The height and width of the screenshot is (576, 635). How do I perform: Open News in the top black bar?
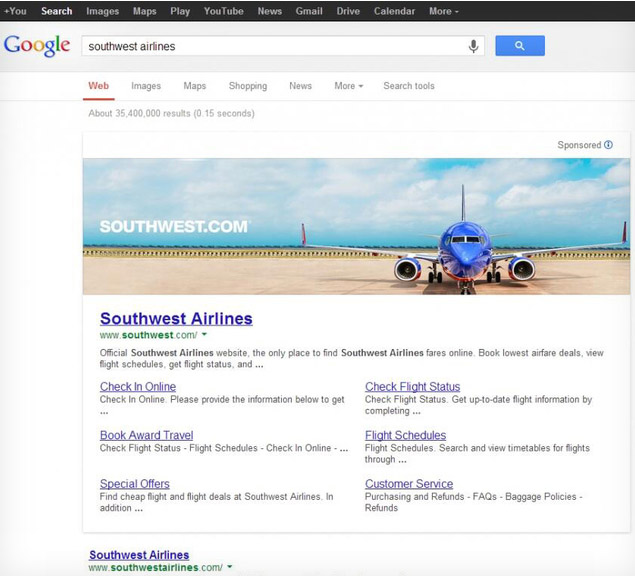270,11
